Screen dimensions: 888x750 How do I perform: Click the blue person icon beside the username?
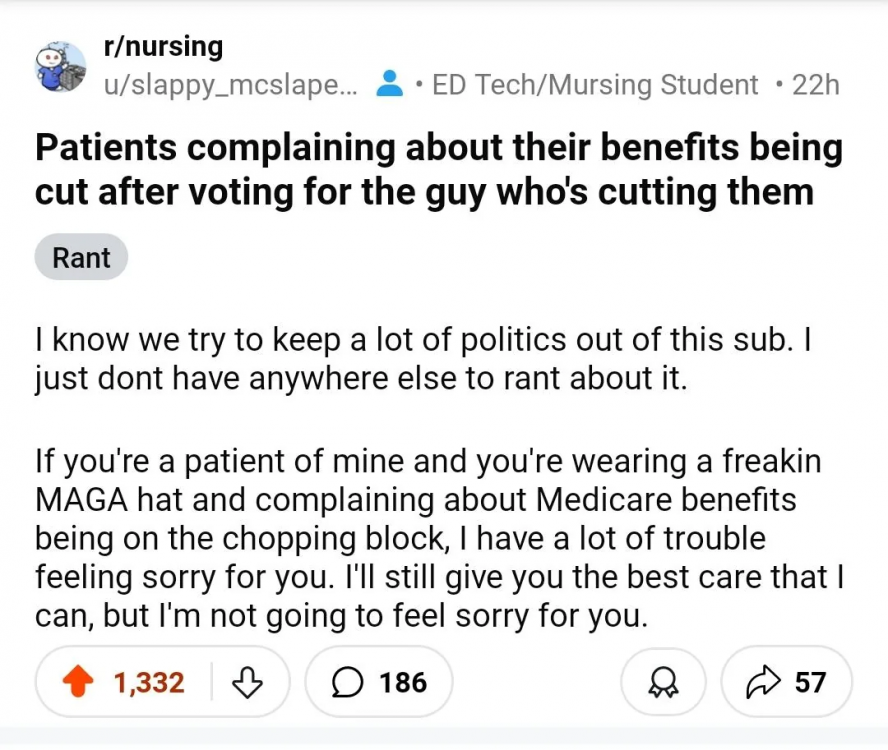coord(388,85)
